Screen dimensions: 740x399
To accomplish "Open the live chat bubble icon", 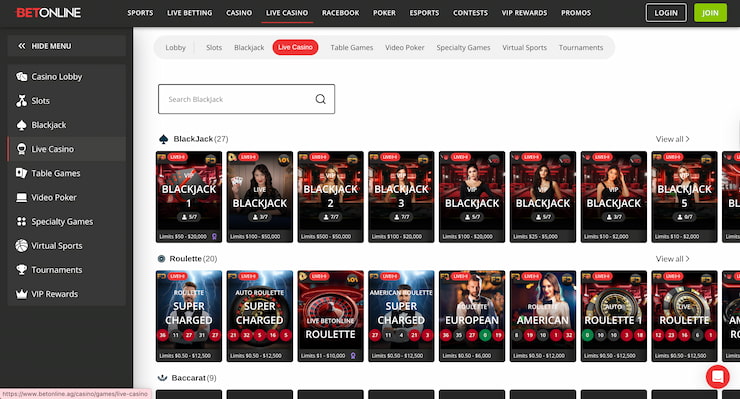I will coord(717,377).
